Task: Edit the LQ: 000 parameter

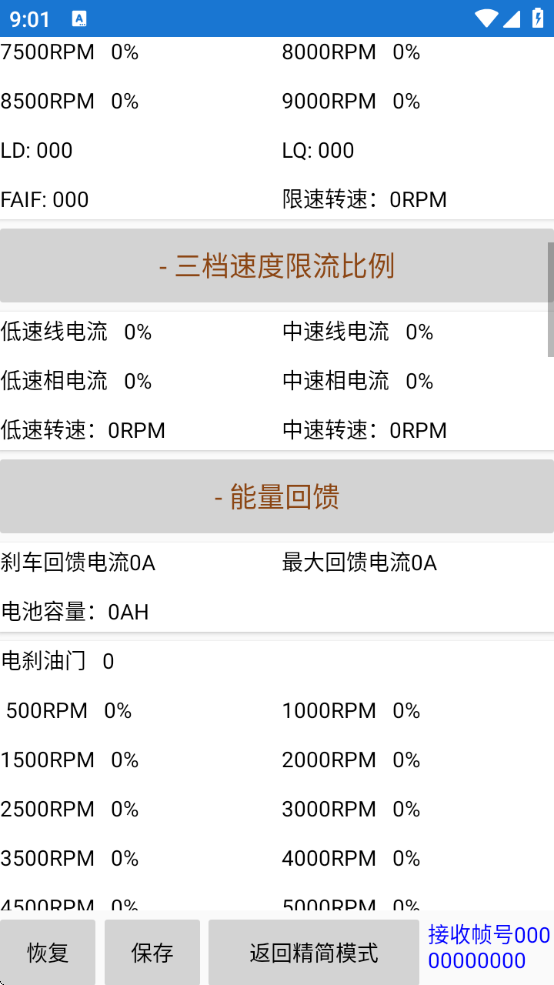Action: 318,151
